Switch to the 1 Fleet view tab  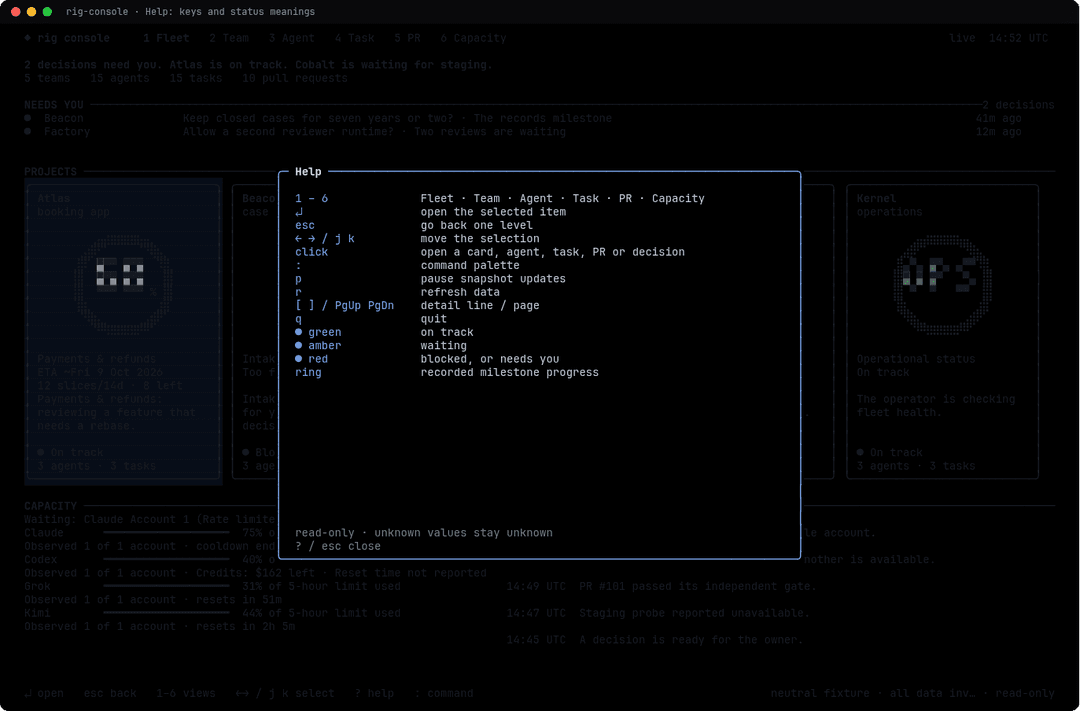tap(166, 38)
